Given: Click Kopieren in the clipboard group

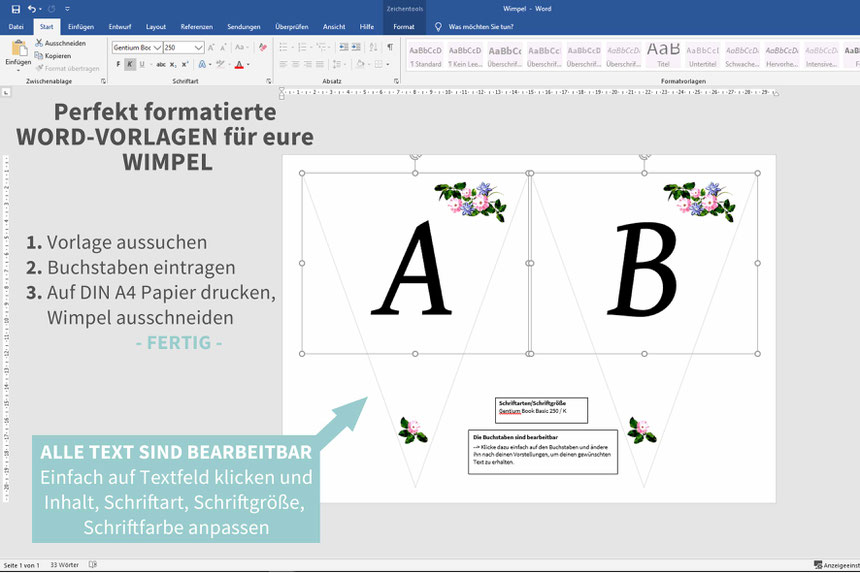Looking at the screenshot, I should tap(53, 55).
